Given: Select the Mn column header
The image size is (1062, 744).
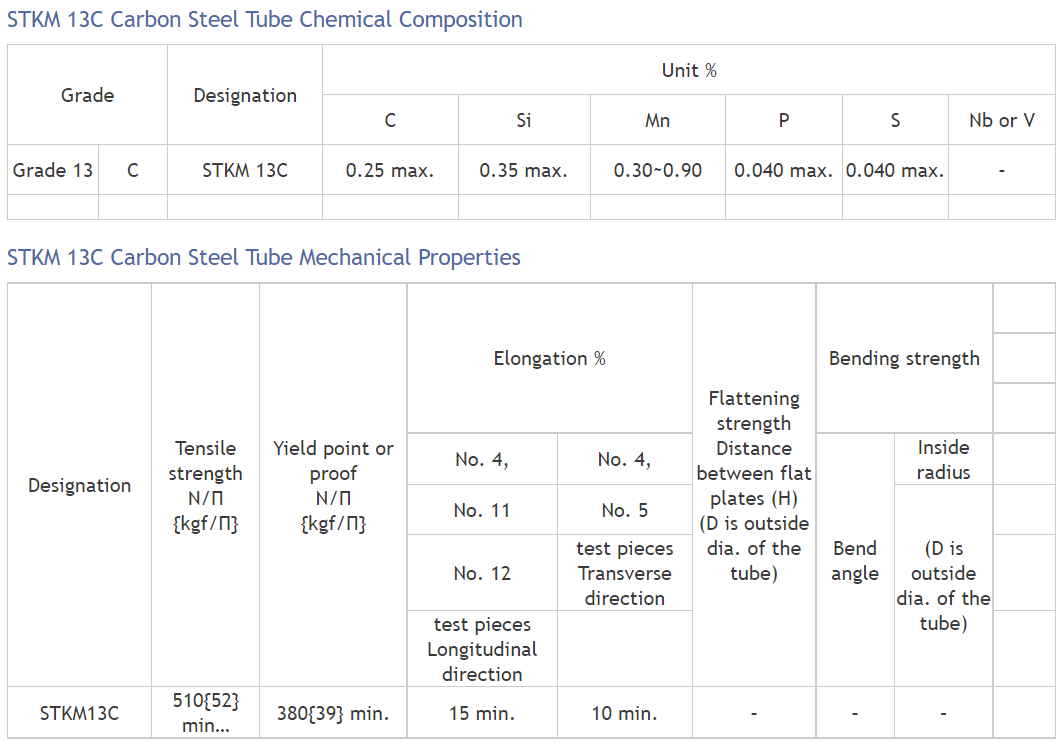Looking at the screenshot, I should (x=657, y=120).
